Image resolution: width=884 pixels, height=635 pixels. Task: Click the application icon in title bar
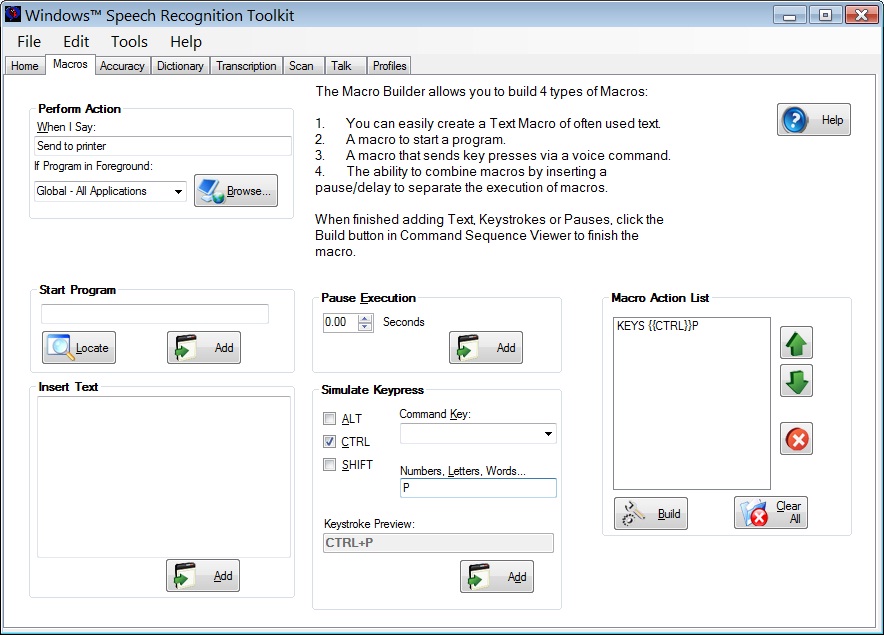12,14
